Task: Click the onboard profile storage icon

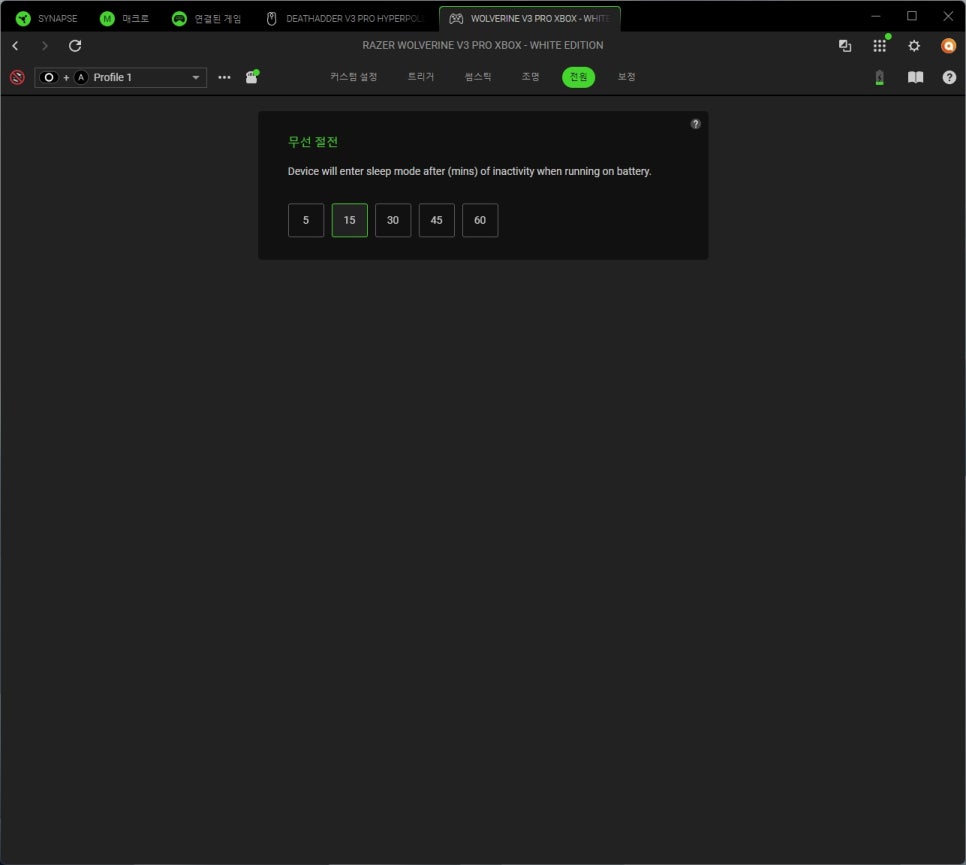Action: [x=252, y=77]
